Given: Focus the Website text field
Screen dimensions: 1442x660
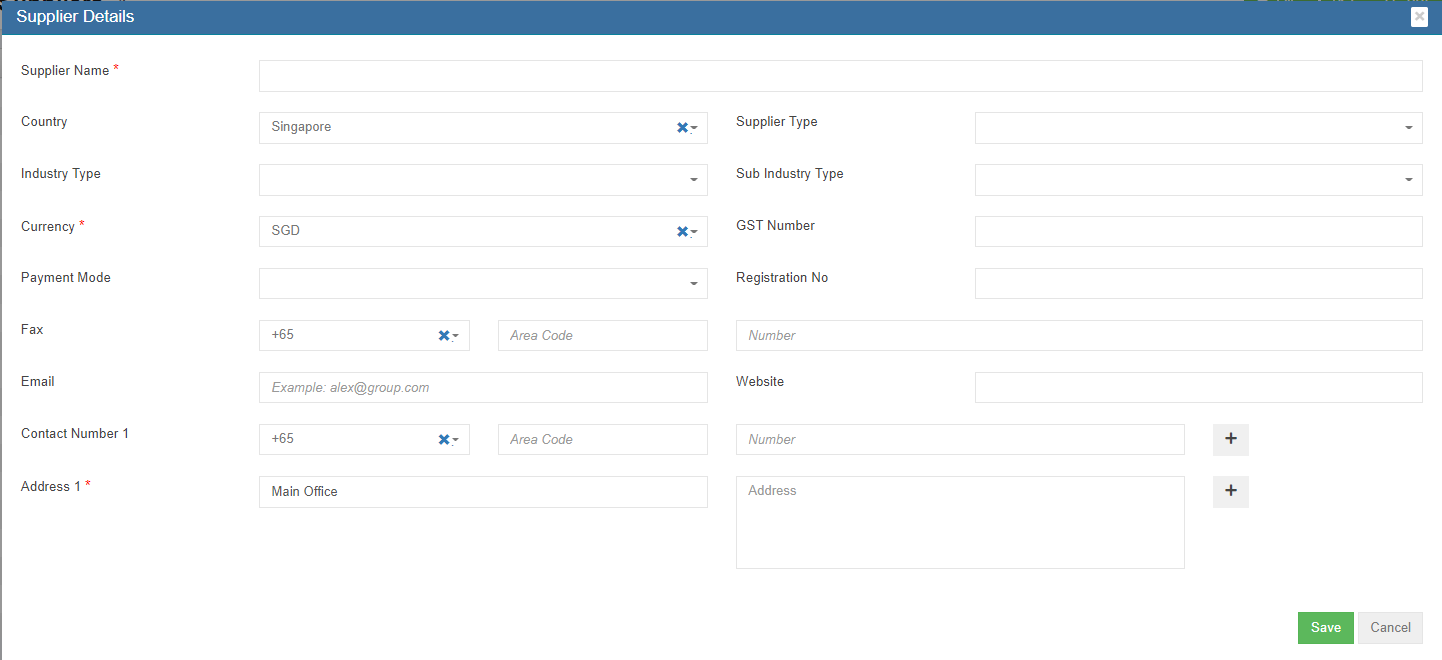Looking at the screenshot, I should pos(1198,387).
